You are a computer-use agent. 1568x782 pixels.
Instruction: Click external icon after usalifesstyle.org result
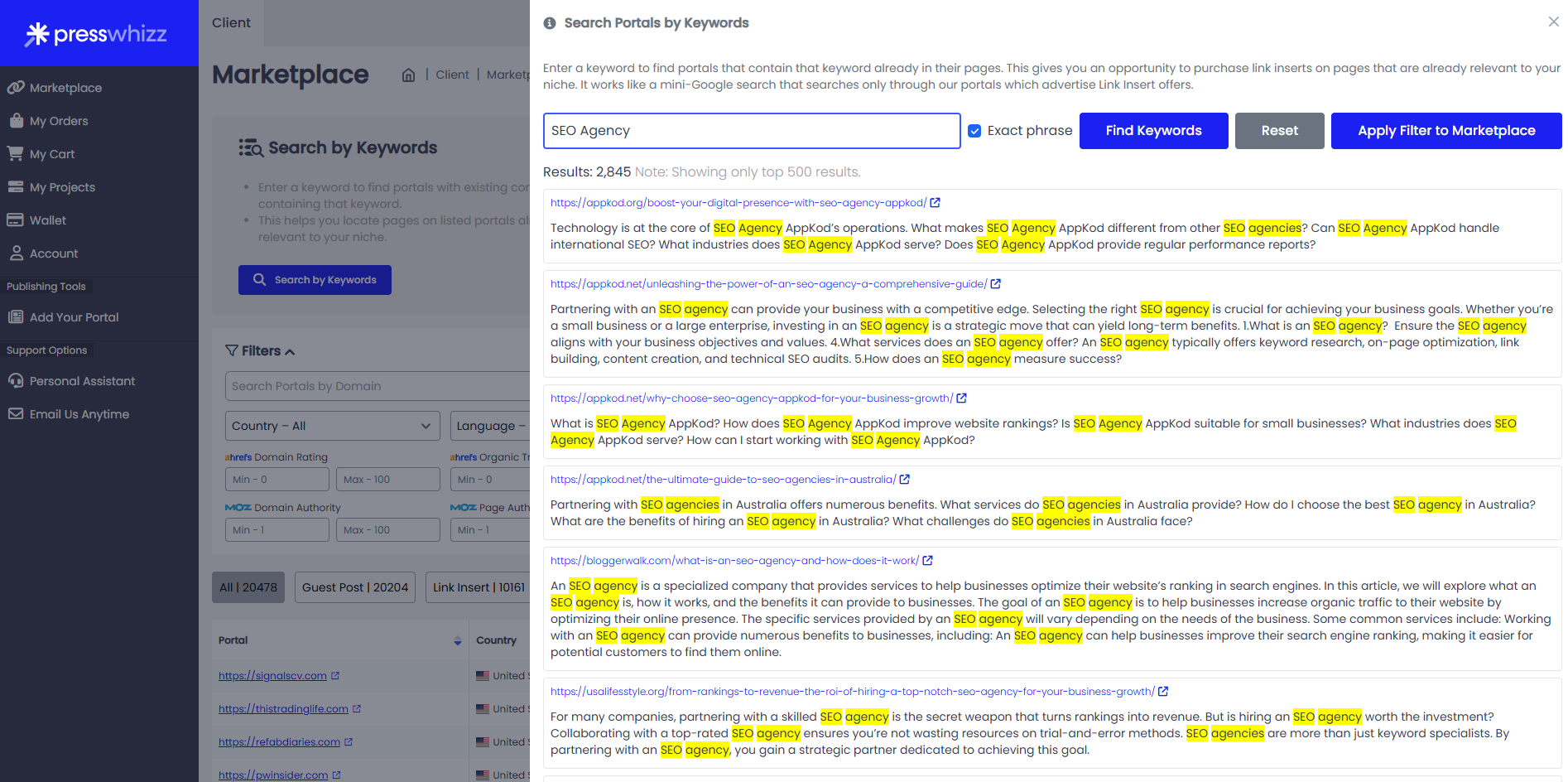click(x=1163, y=692)
